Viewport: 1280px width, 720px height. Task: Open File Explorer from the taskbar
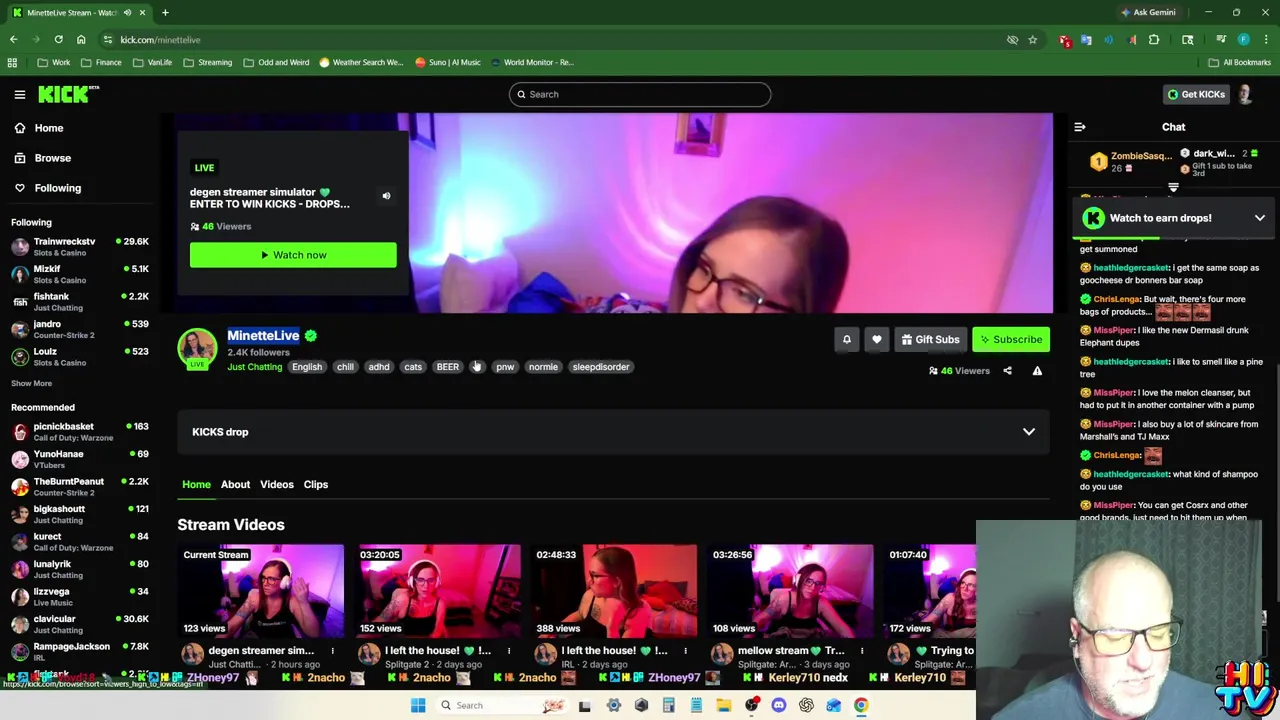[723, 705]
